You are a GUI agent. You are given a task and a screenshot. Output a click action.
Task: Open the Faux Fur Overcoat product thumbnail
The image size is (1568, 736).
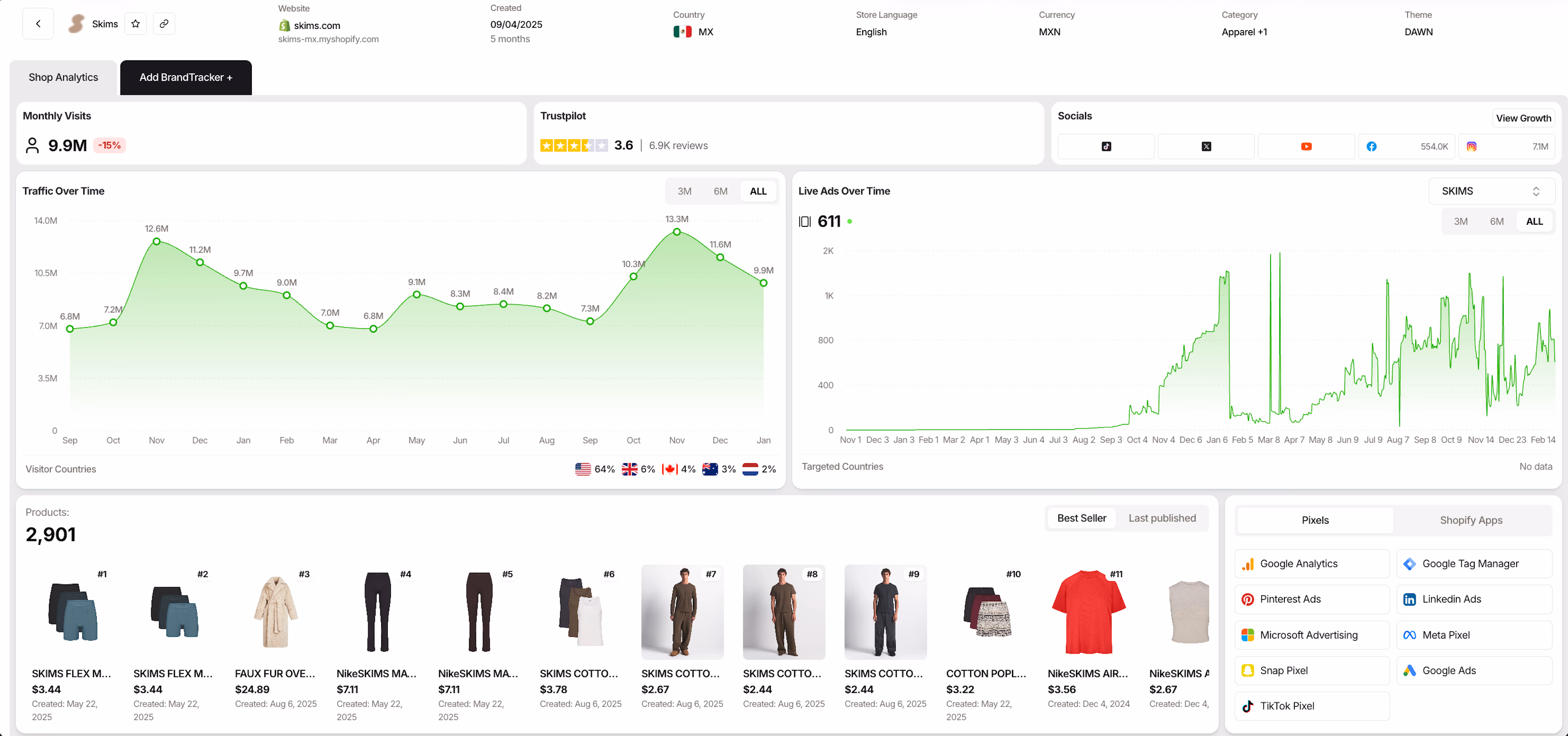276,612
